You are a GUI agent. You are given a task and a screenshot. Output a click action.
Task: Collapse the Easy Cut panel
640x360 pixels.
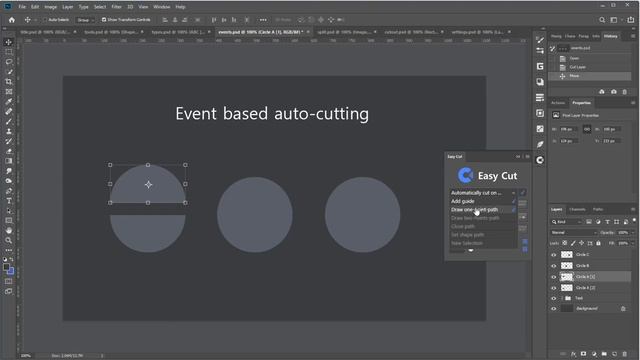[518, 157]
